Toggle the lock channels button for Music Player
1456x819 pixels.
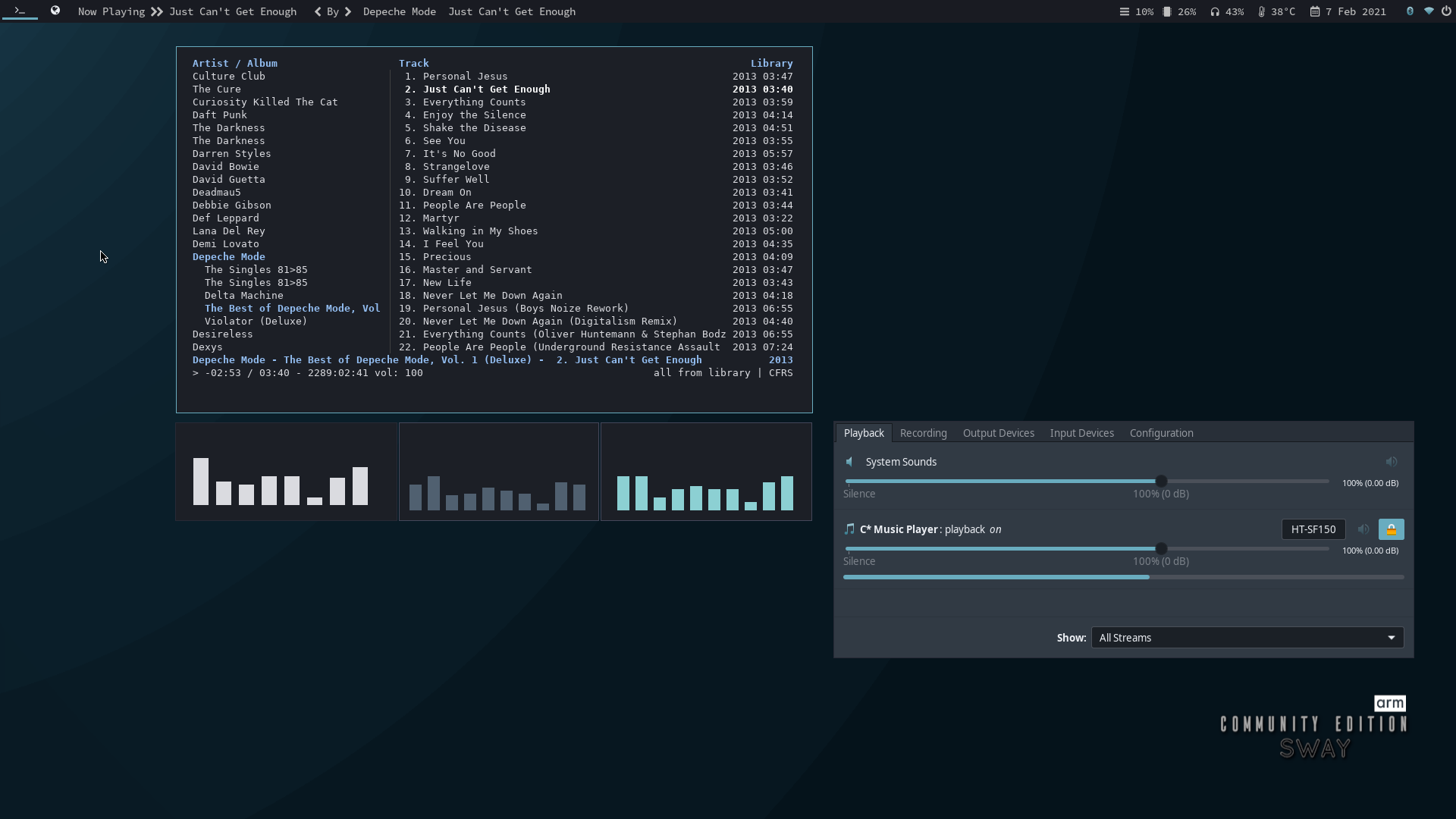click(x=1392, y=529)
